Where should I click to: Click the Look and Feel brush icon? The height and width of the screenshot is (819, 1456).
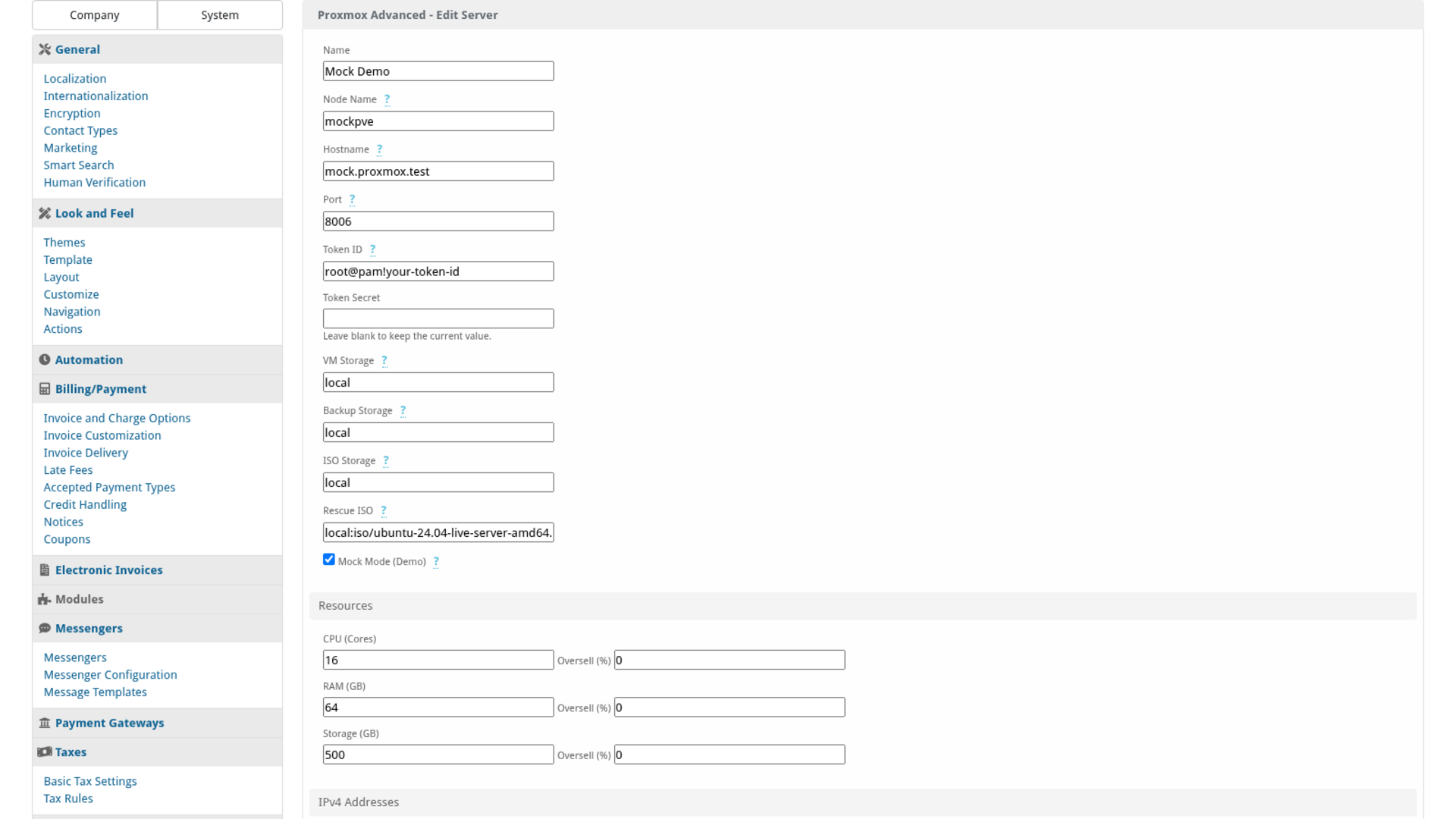[45, 213]
